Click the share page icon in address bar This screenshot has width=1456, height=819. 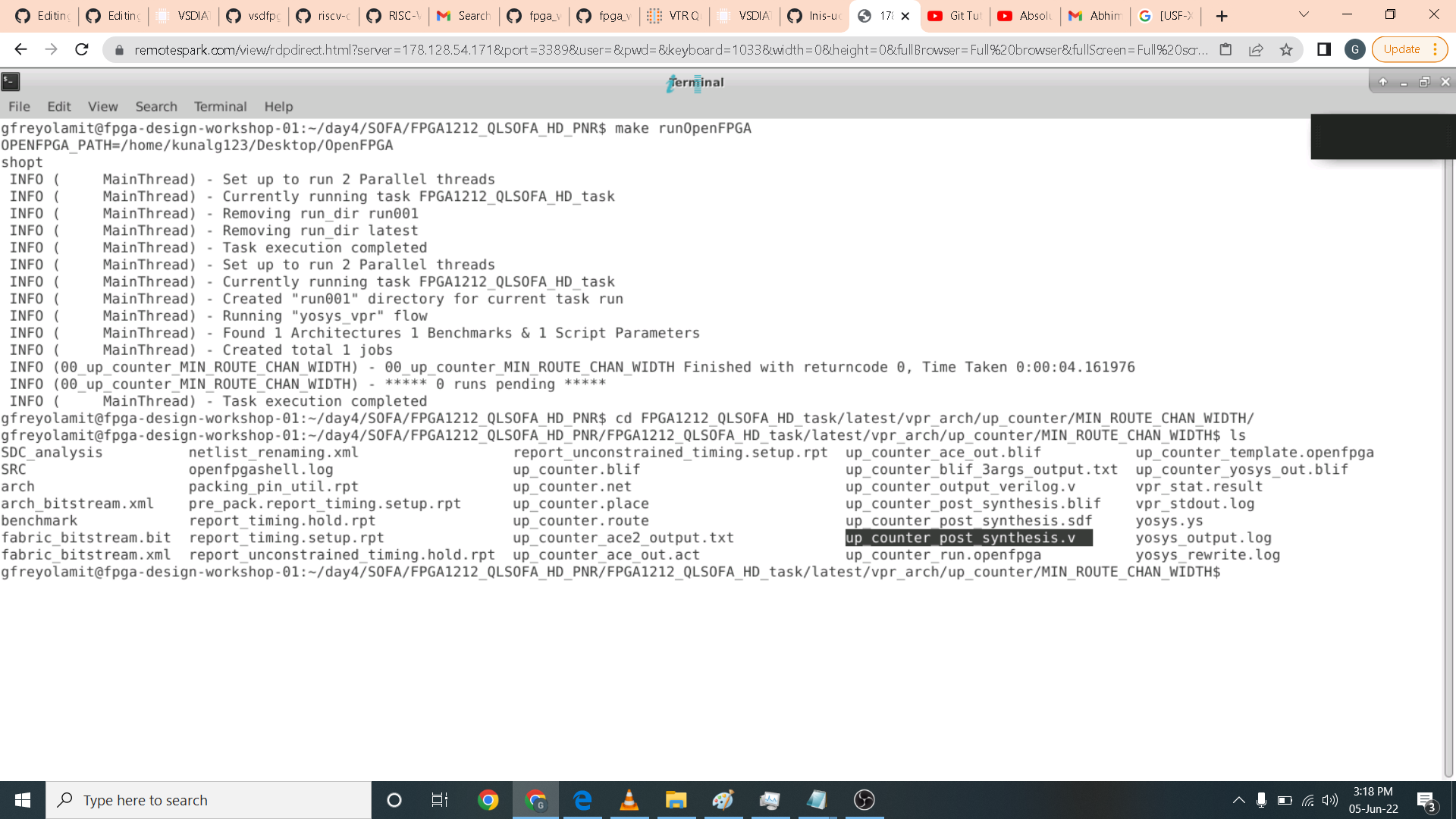click(x=1256, y=50)
